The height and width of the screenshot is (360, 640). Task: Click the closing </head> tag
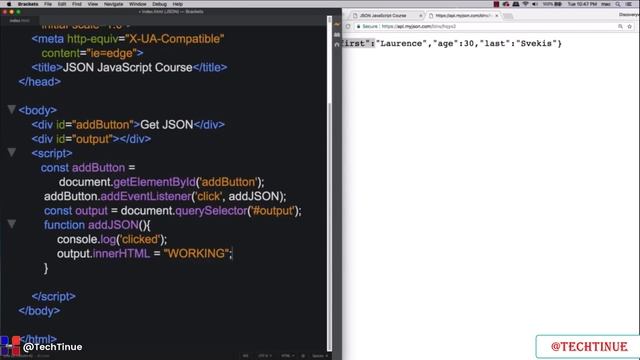40,82
